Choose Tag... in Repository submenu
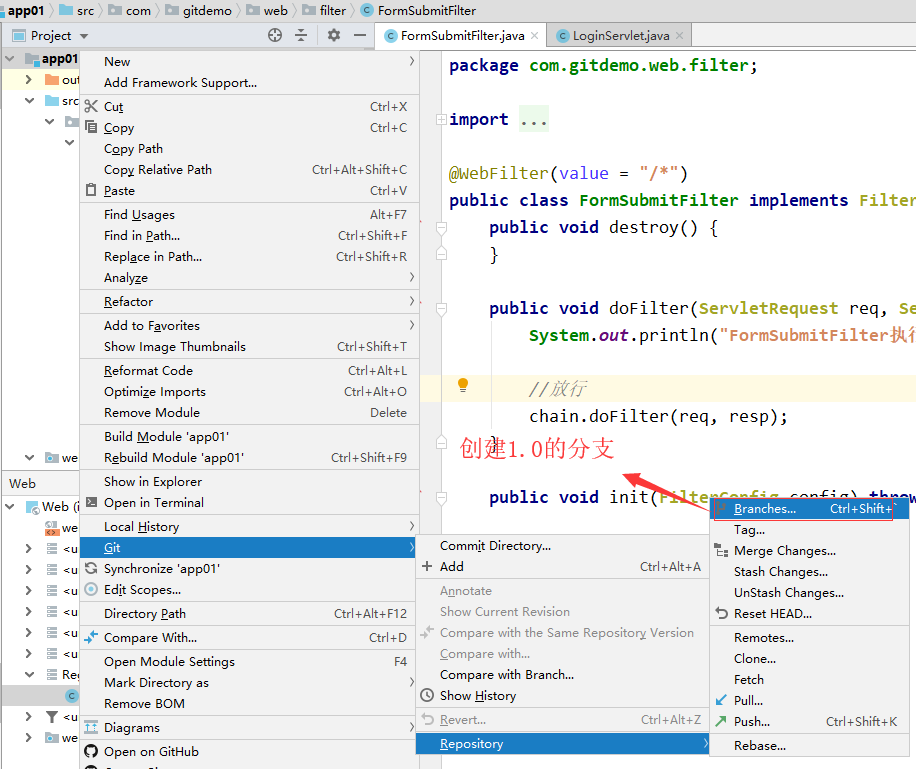 click(x=810, y=529)
